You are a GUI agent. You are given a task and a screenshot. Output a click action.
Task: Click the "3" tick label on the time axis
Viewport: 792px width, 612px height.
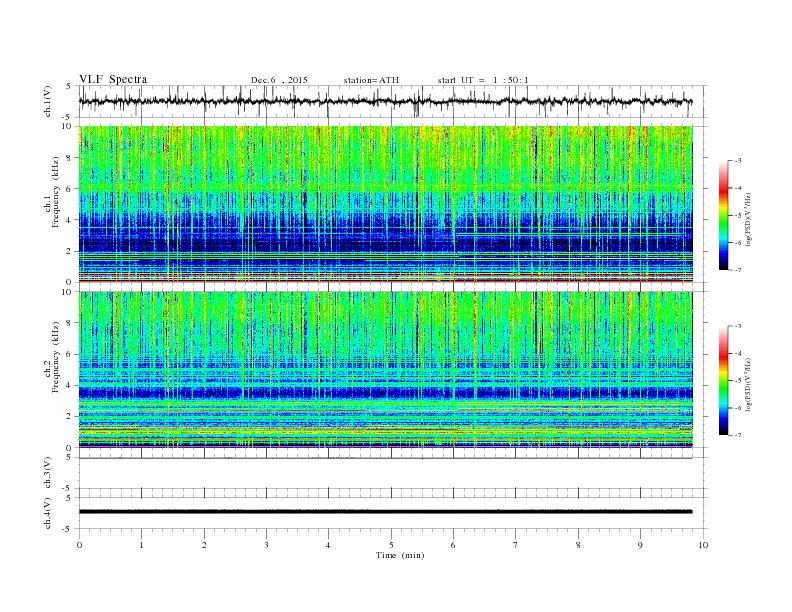pyautogui.click(x=266, y=545)
